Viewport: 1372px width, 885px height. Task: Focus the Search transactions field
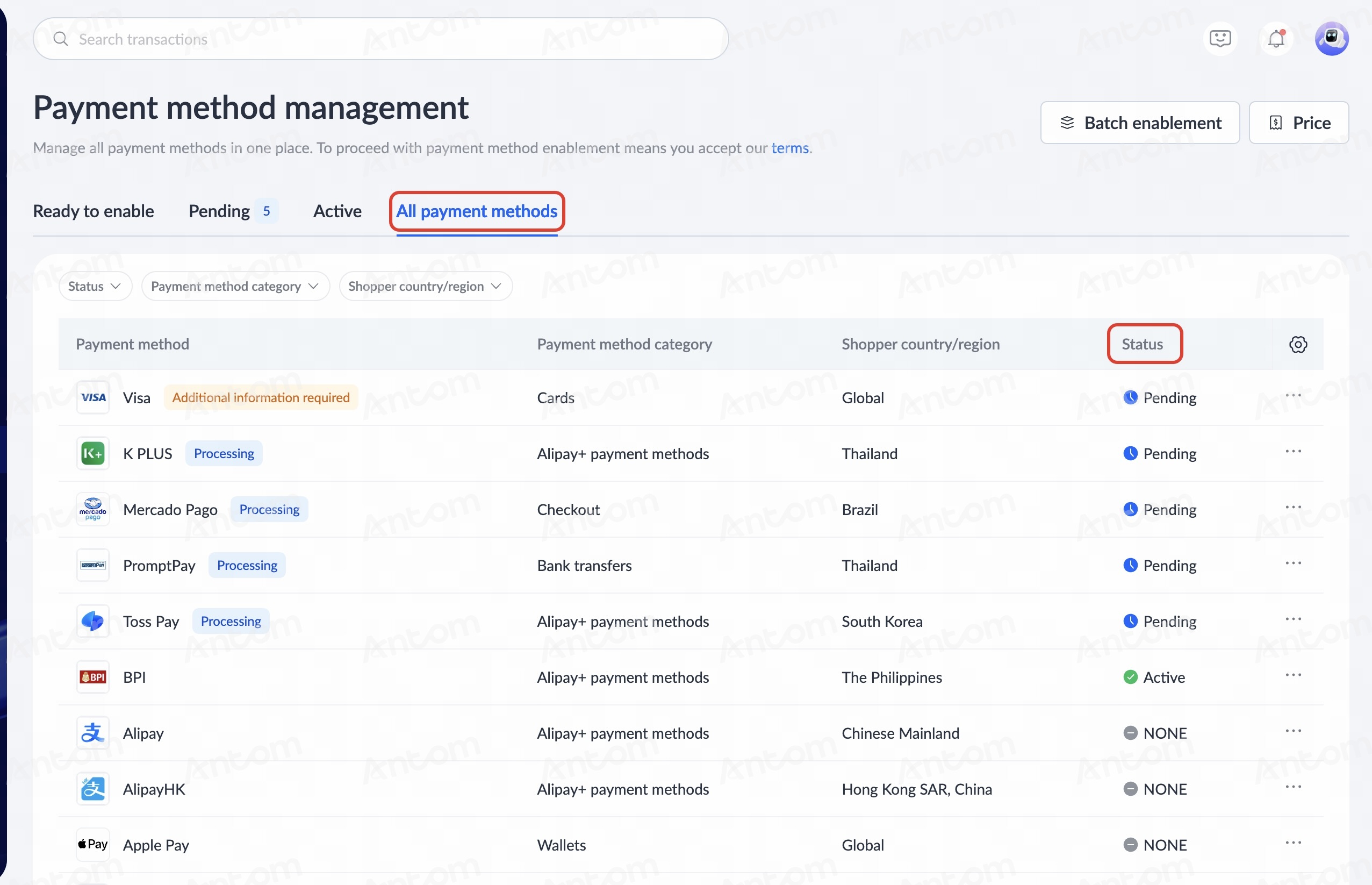381,39
